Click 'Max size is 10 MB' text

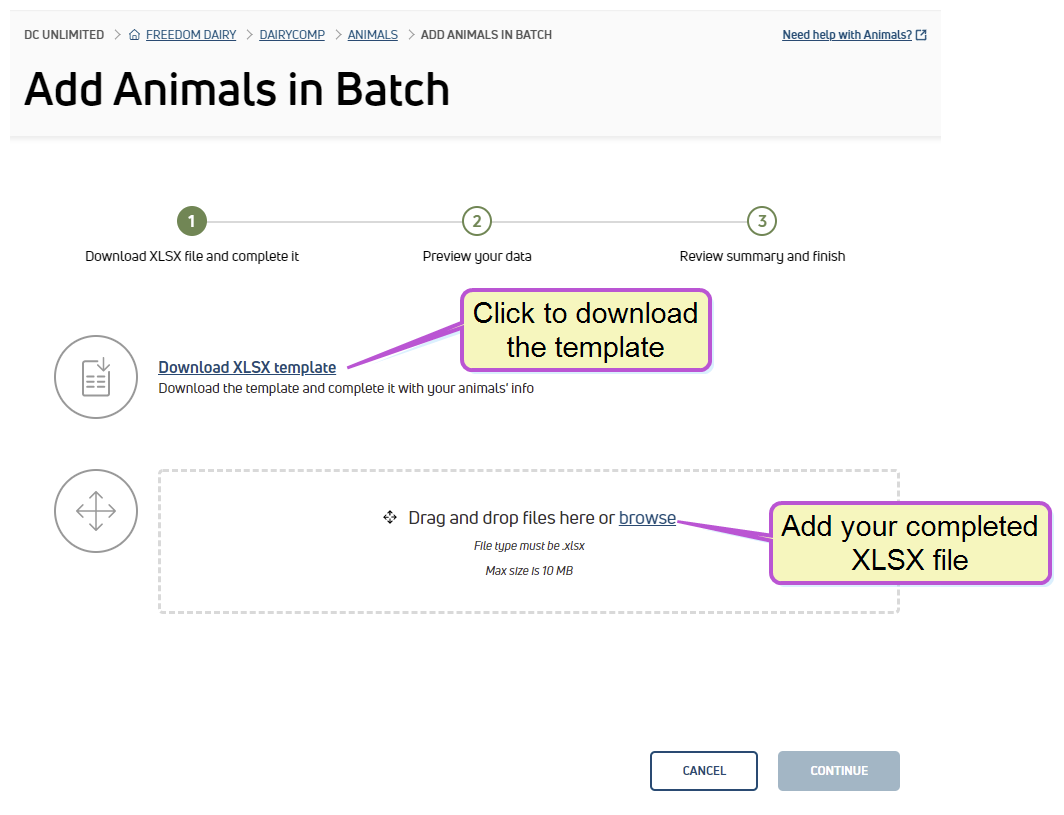(x=529, y=571)
